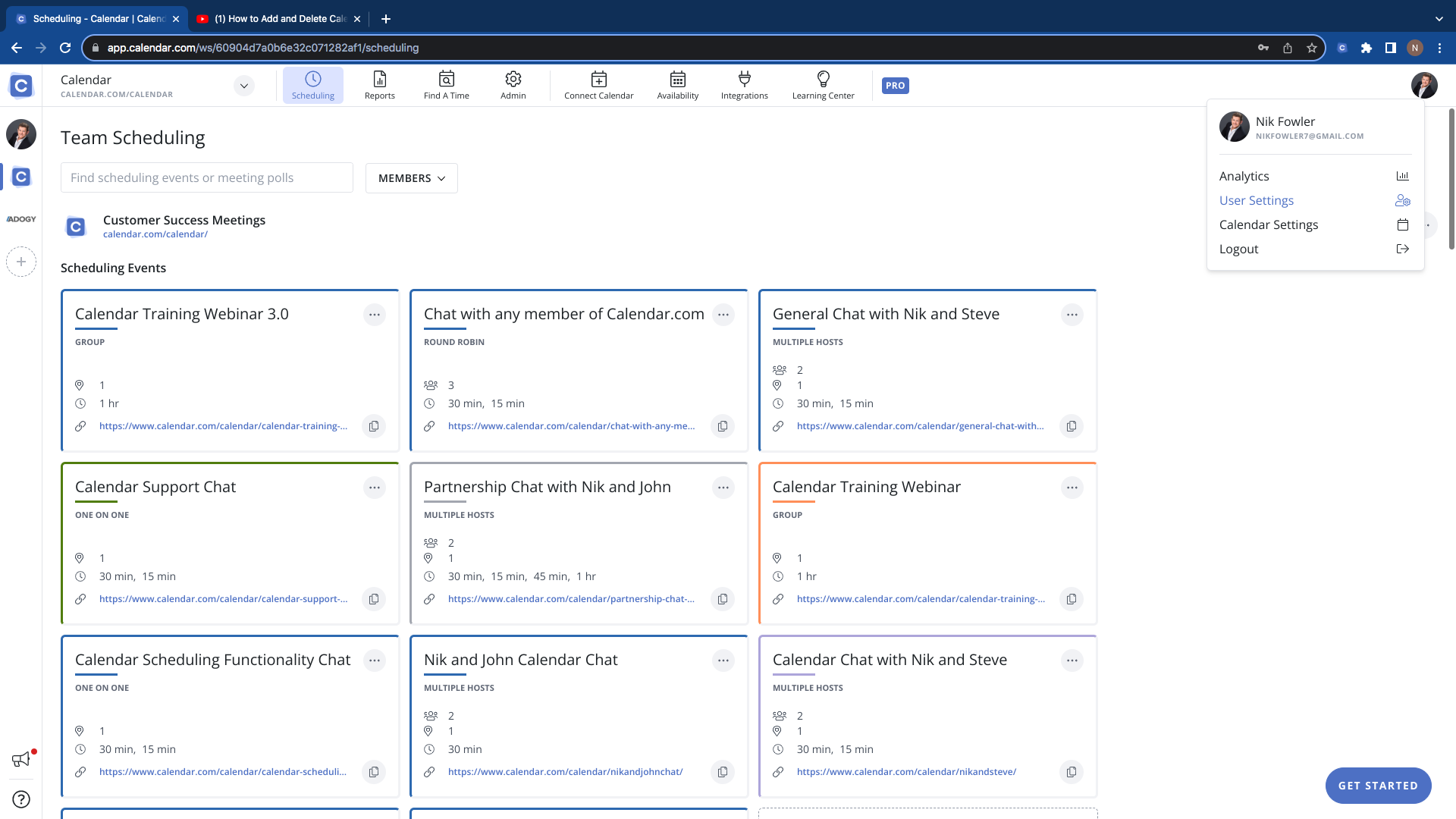Copy link for General Chat with Nik and Steve
Screen dimensions: 1456x819
pyautogui.click(x=1072, y=426)
